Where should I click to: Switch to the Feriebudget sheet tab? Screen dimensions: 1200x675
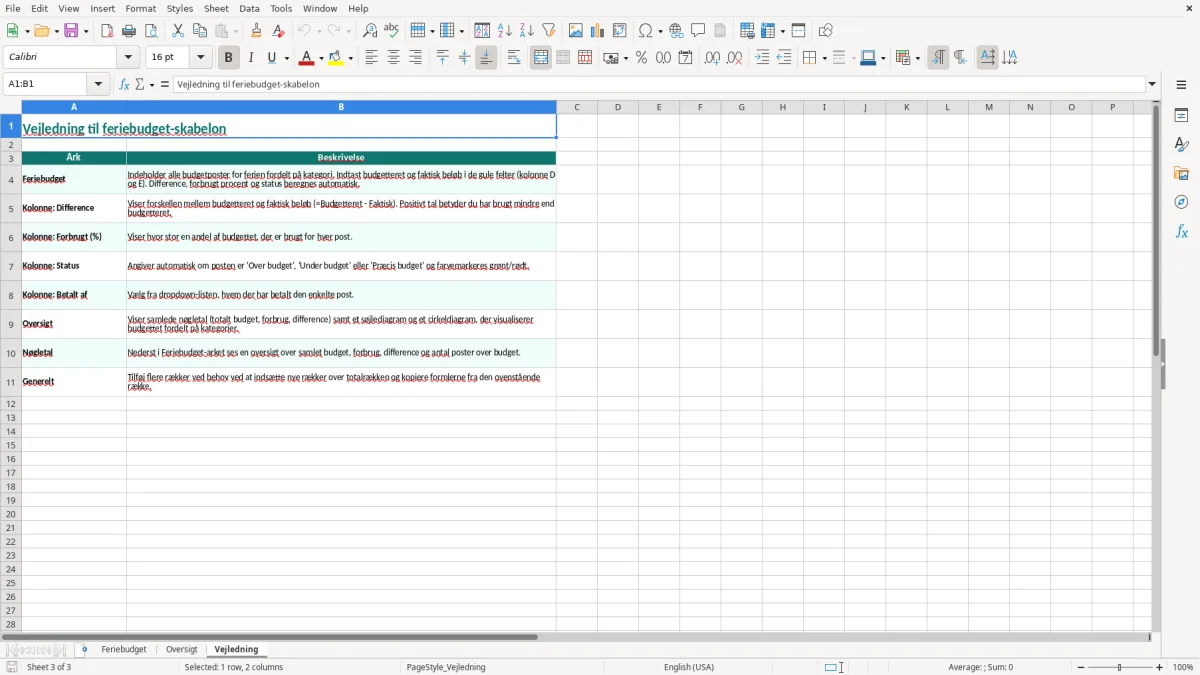click(124, 650)
